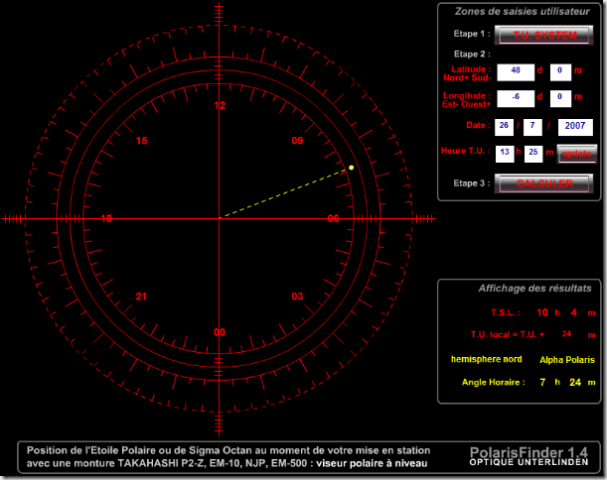This screenshot has height=480, width=607.
Task: Edit the date year field showing 2007
Action: pyautogui.click(x=575, y=126)
